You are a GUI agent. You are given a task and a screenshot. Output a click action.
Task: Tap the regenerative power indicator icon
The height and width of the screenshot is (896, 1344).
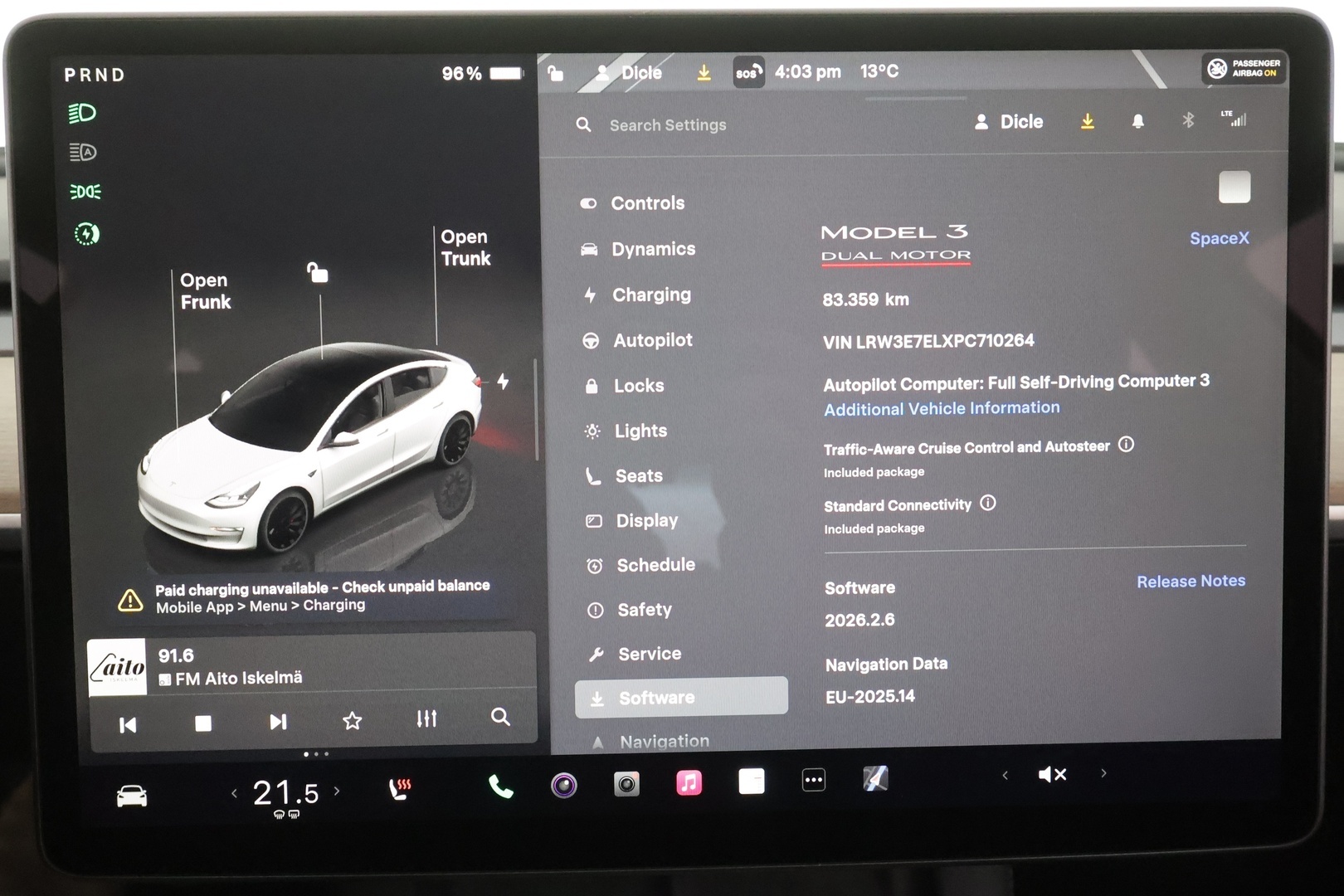coord(86,235)
